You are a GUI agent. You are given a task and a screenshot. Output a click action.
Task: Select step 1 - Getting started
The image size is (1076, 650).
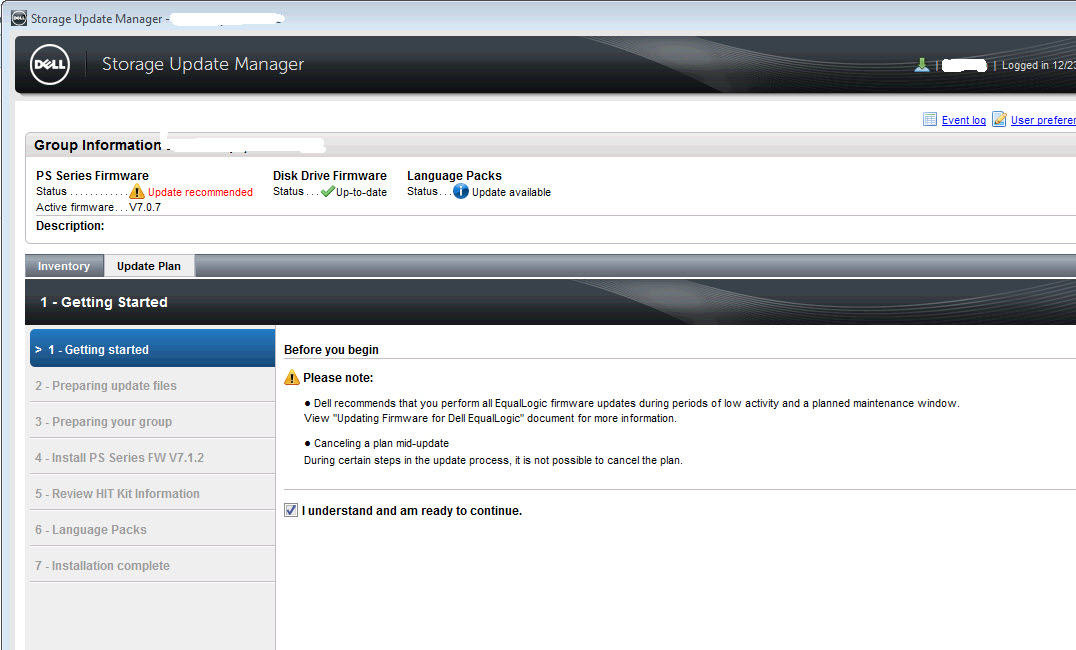[152, 349]
